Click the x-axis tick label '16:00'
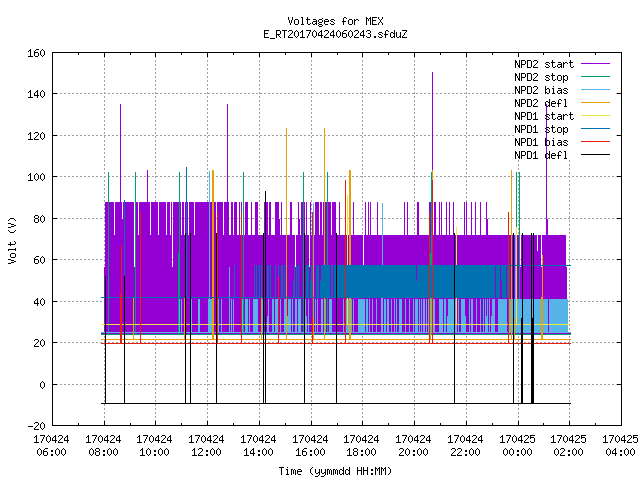The height and width of the screenshot is (480, 640). coord(310,452)
